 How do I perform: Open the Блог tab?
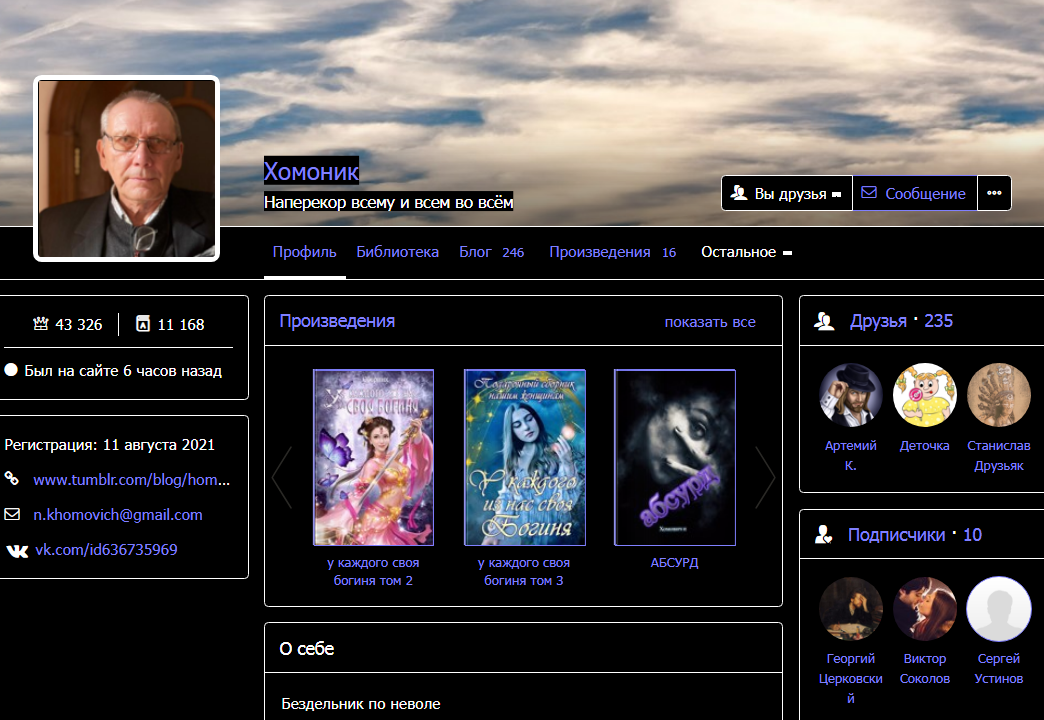coord(491,252)
